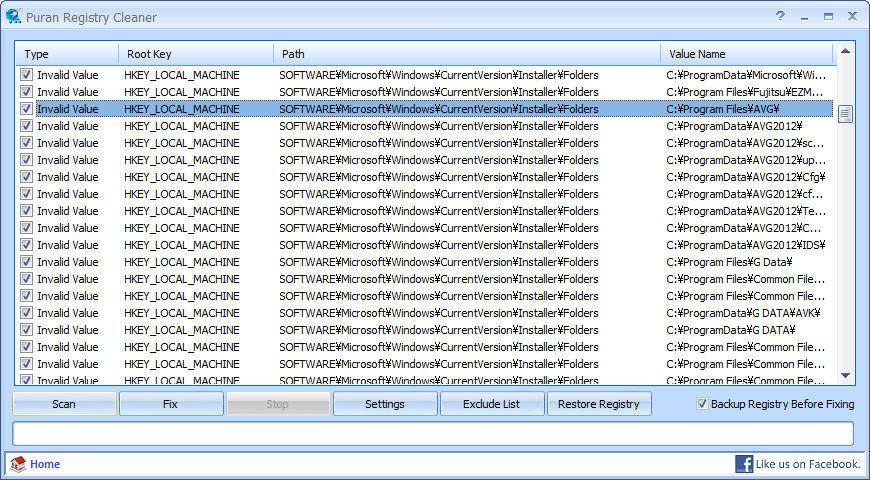
Task: Click the Home house icon
Action: click(18, 464)
